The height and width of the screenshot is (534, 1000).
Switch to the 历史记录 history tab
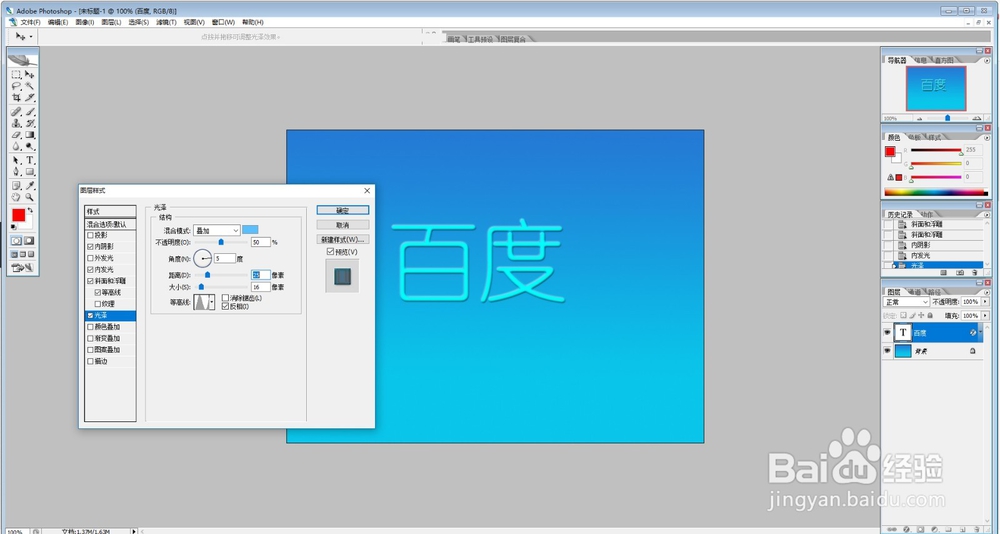900,214
